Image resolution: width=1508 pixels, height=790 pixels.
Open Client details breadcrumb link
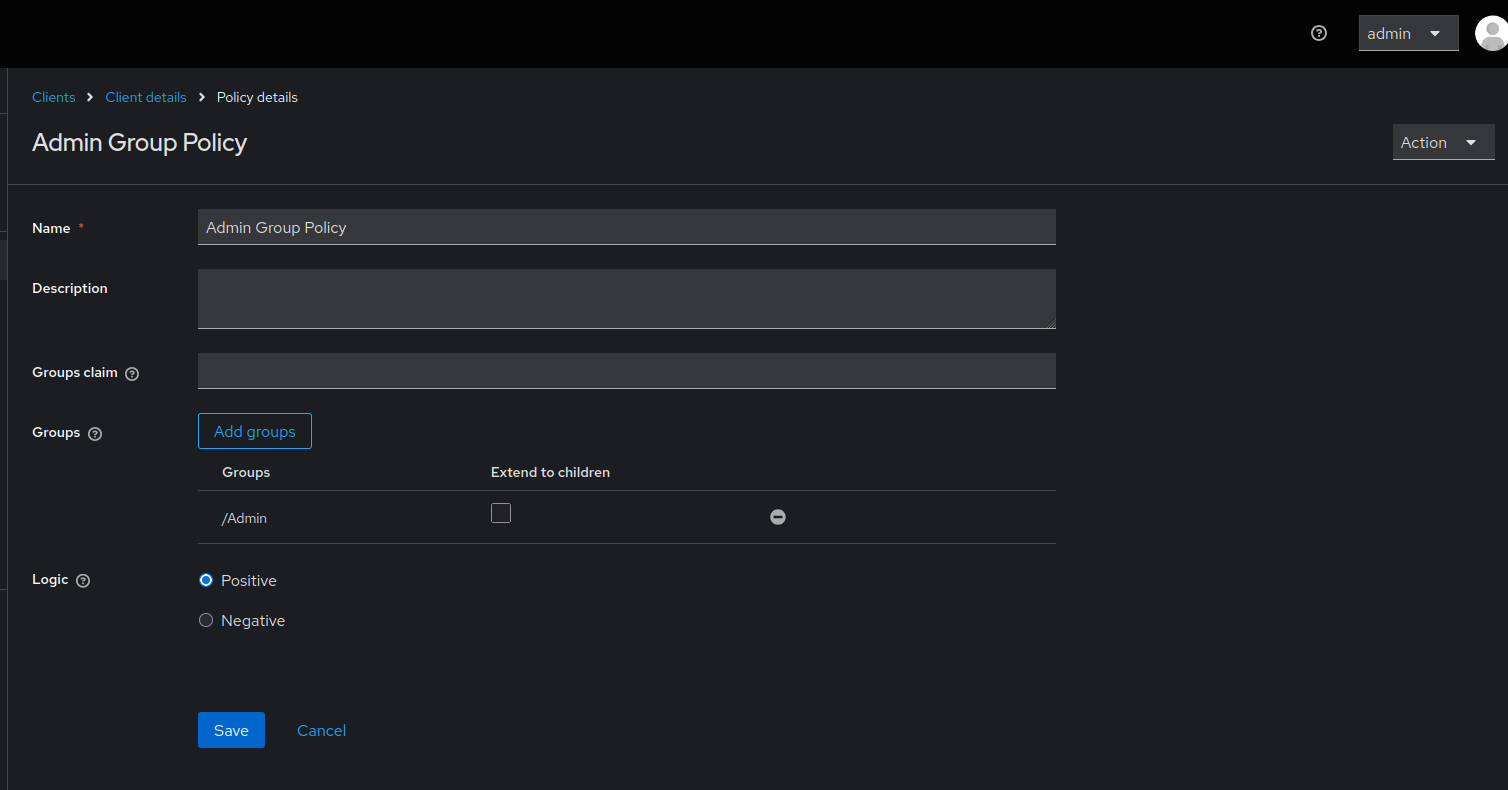tap(146, 96)
